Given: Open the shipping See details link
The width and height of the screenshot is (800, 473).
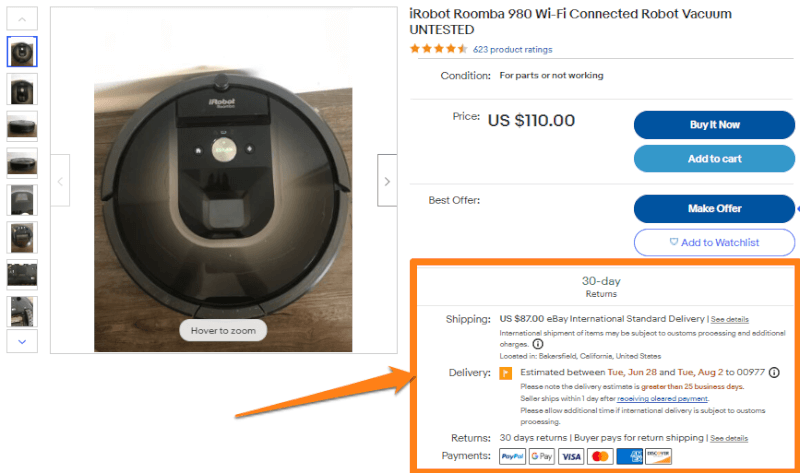Looking at the screenshot, I should (x=730, y=319).
